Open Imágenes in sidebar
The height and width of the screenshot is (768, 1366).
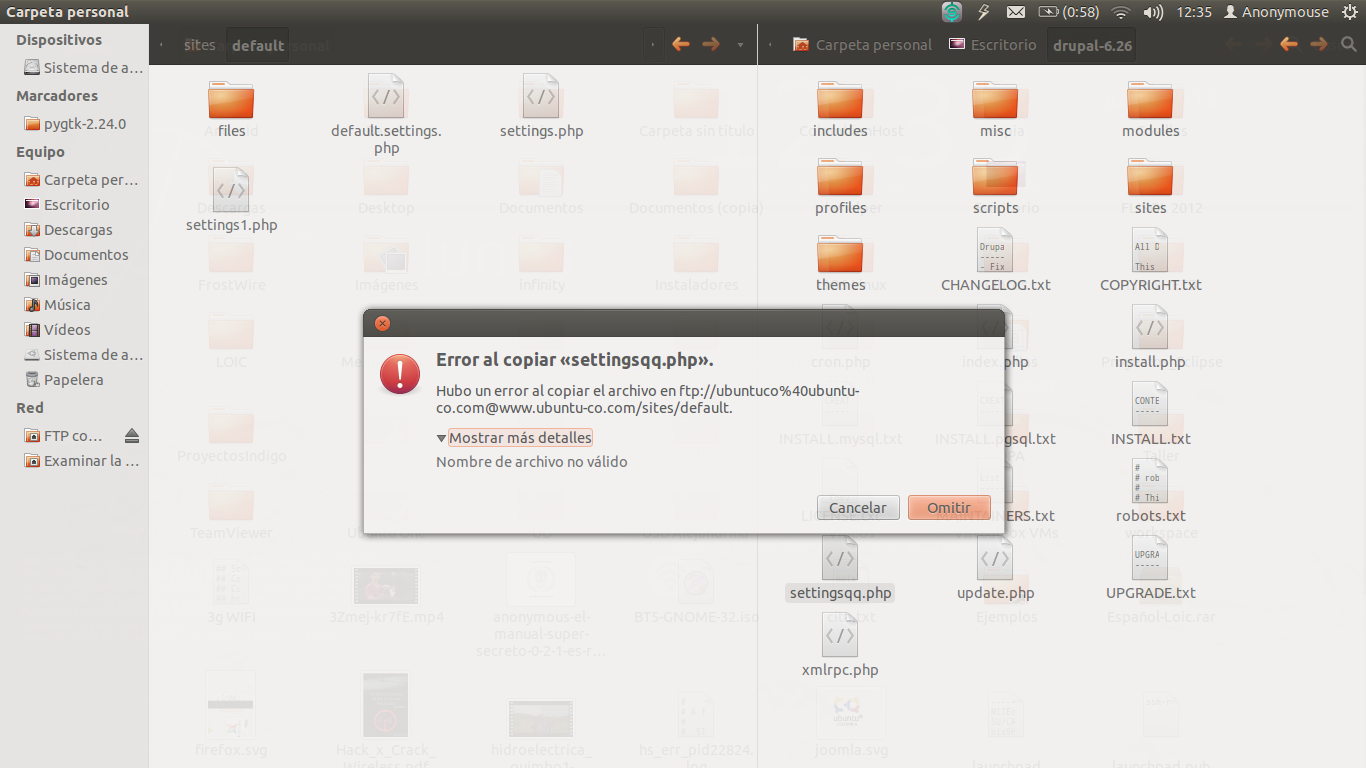pos(65,279)
